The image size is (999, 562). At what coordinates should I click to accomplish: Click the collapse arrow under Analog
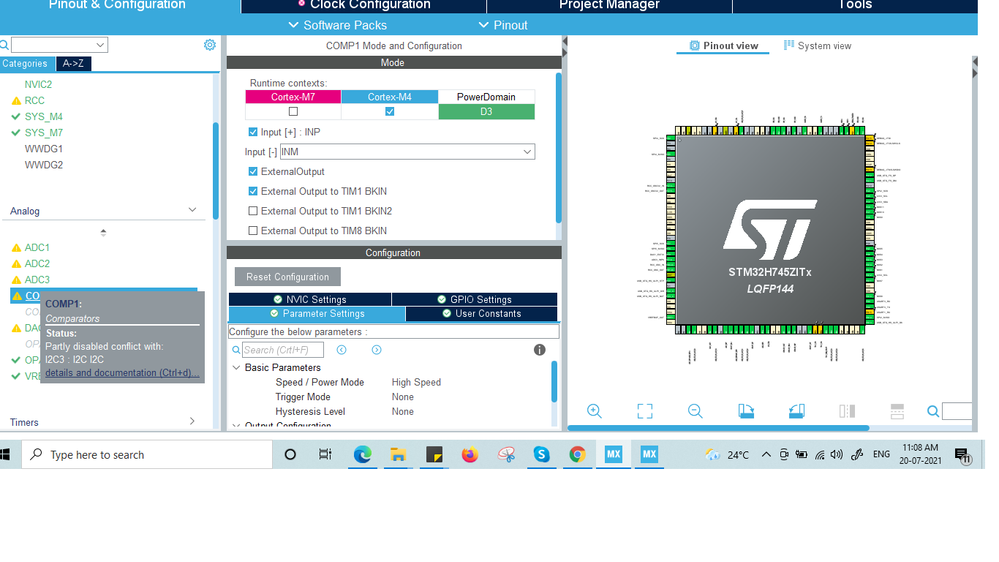coord(103,233)
